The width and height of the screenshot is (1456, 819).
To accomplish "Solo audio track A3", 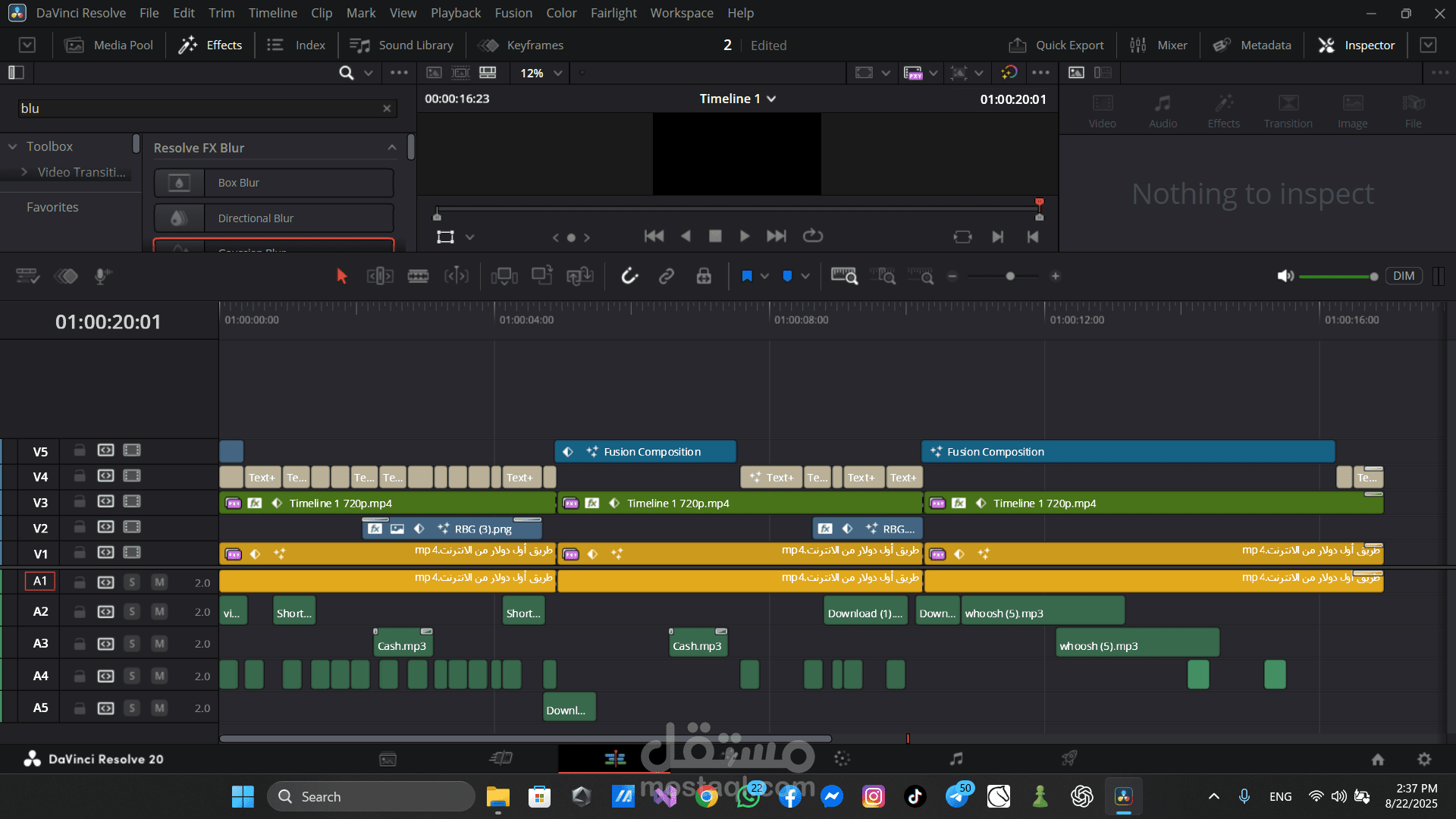I will (132, 644).
